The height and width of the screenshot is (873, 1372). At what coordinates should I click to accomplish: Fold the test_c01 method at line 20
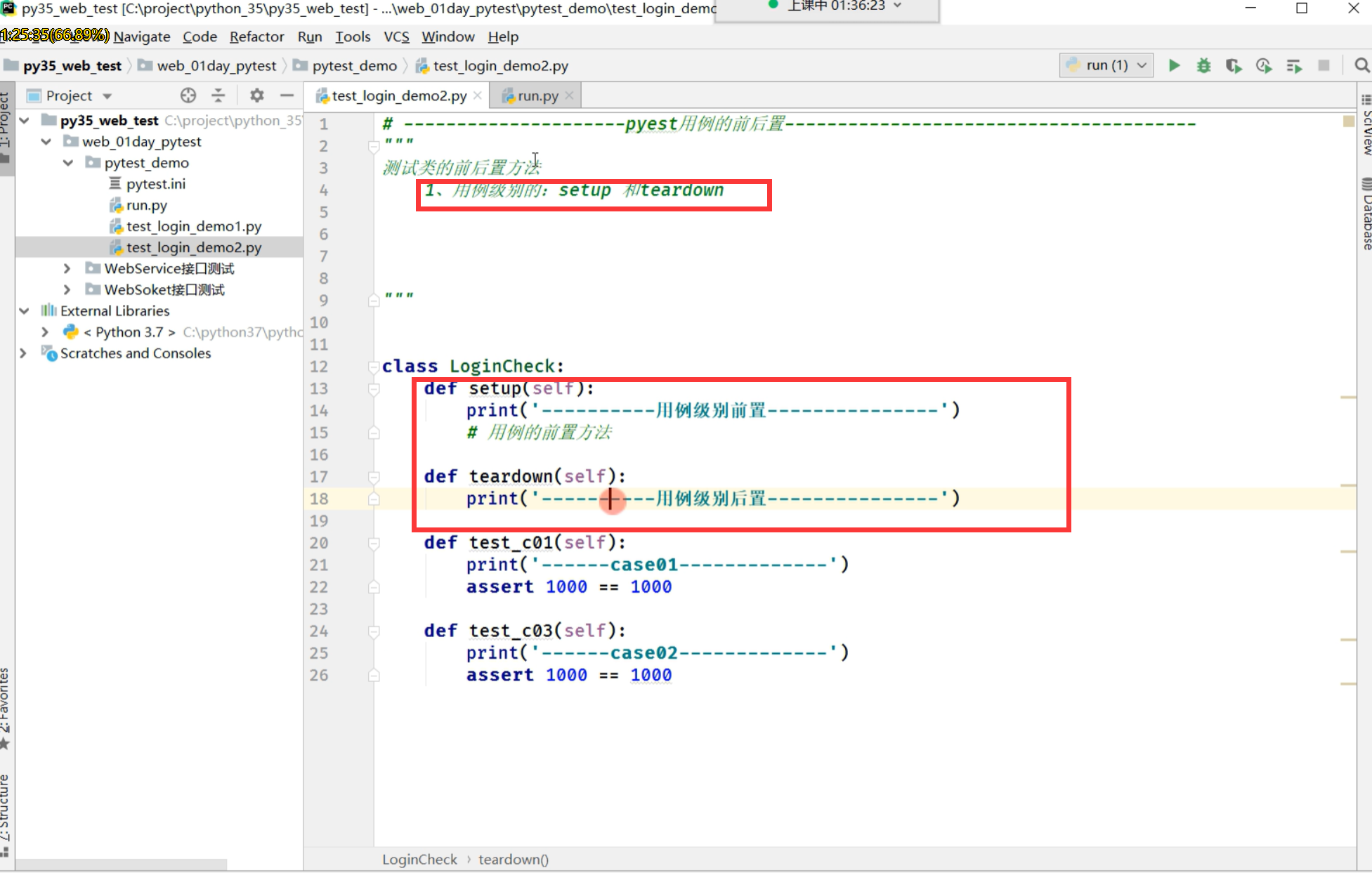[374, 543]
